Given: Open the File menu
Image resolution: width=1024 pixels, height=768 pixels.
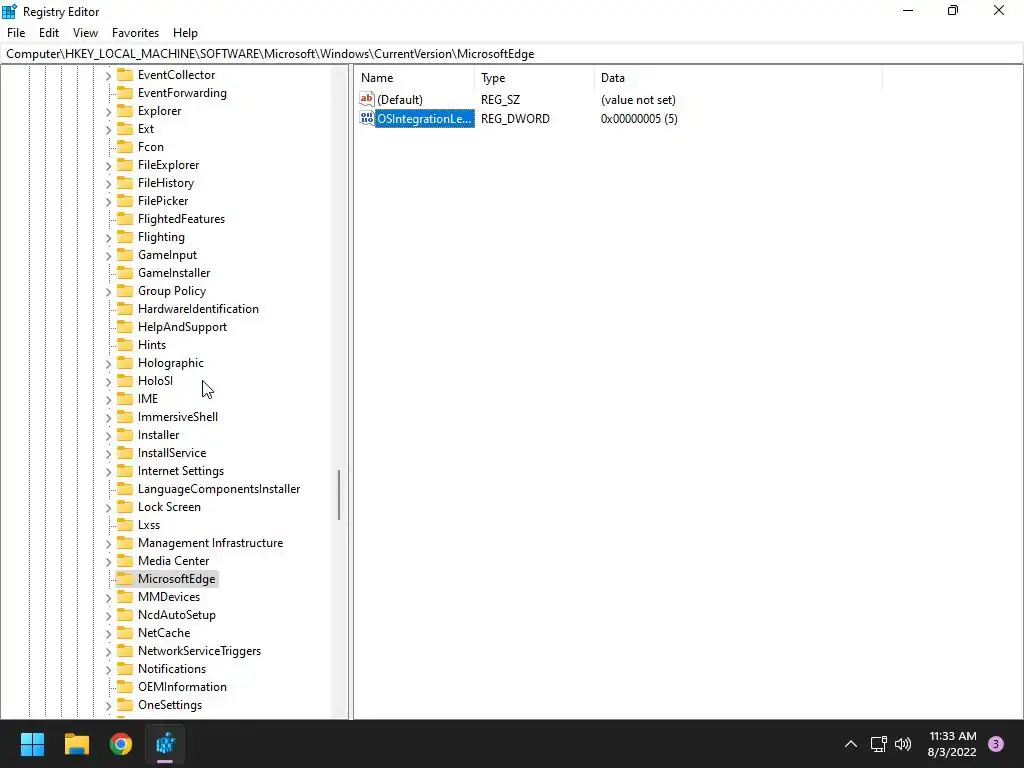Looking at the screenshot, I should (16, 33).
